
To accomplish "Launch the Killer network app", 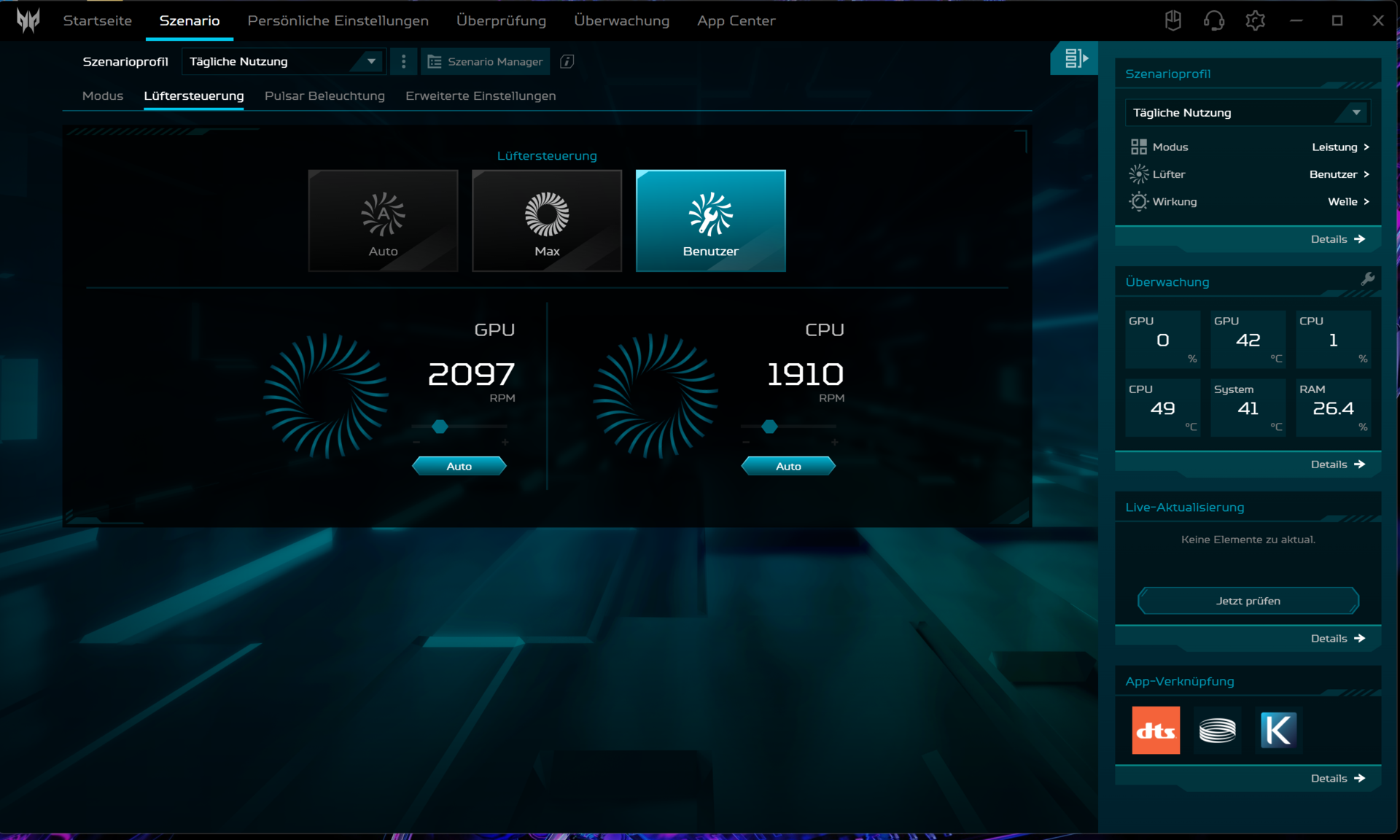I will pyautogui.click(x=1278, y=730).
